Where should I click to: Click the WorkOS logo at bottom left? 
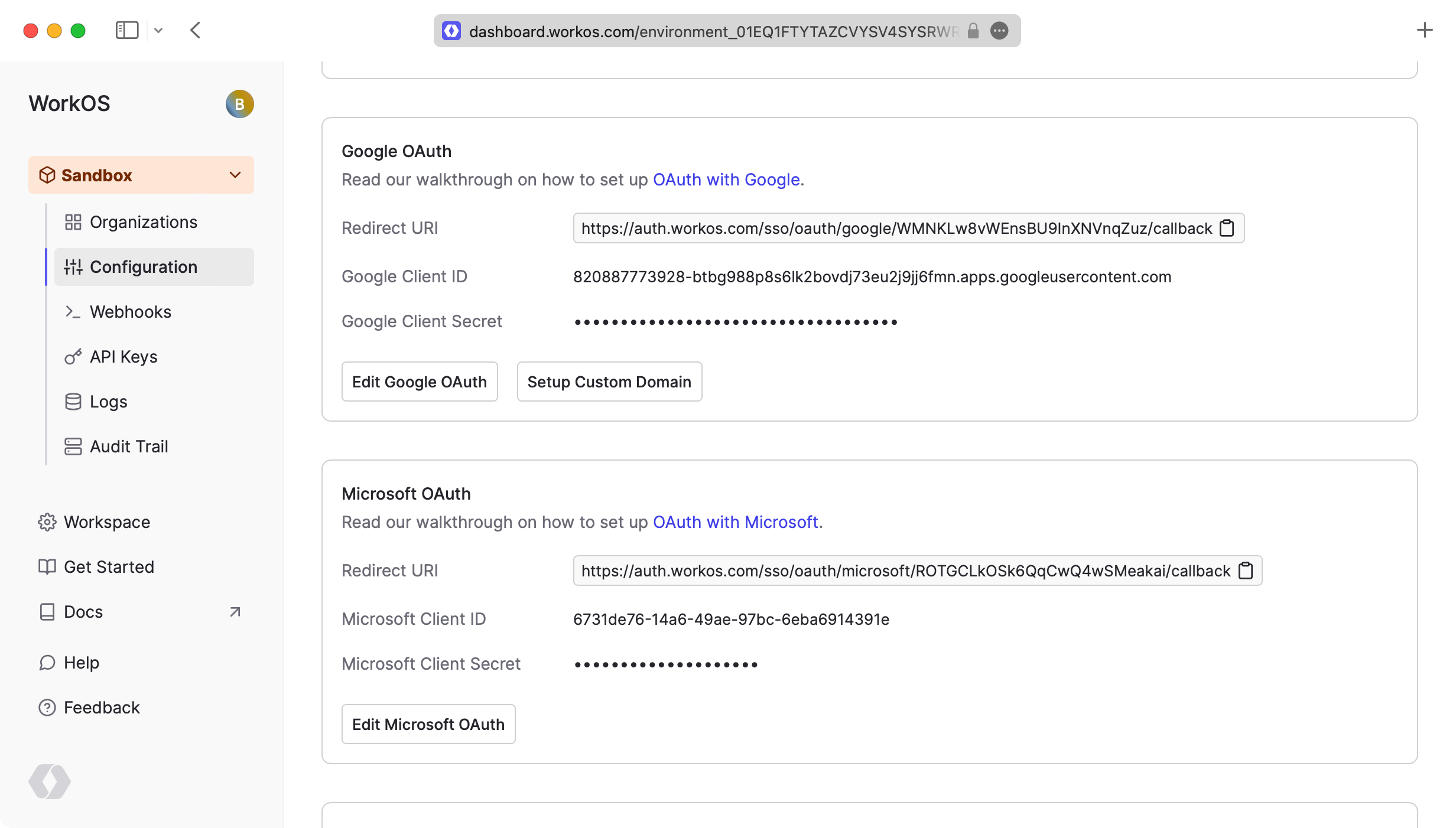point(50,781)
